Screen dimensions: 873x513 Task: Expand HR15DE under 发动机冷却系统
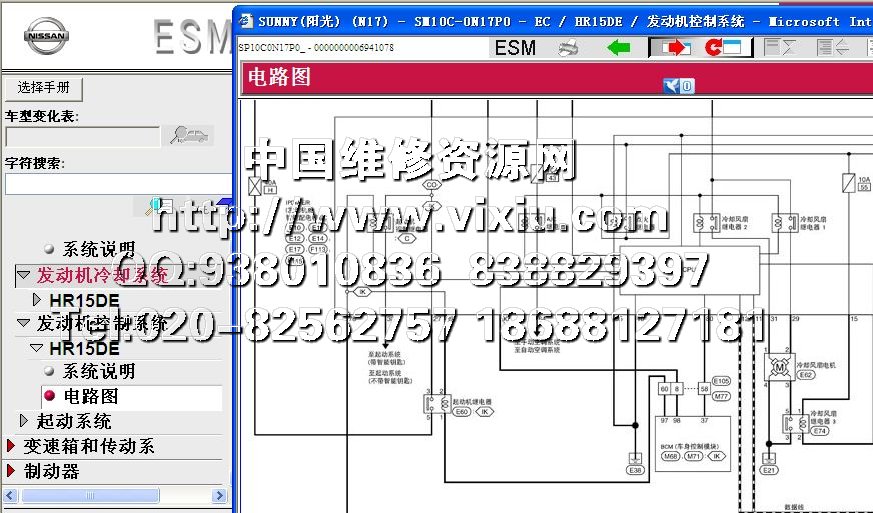37,300
